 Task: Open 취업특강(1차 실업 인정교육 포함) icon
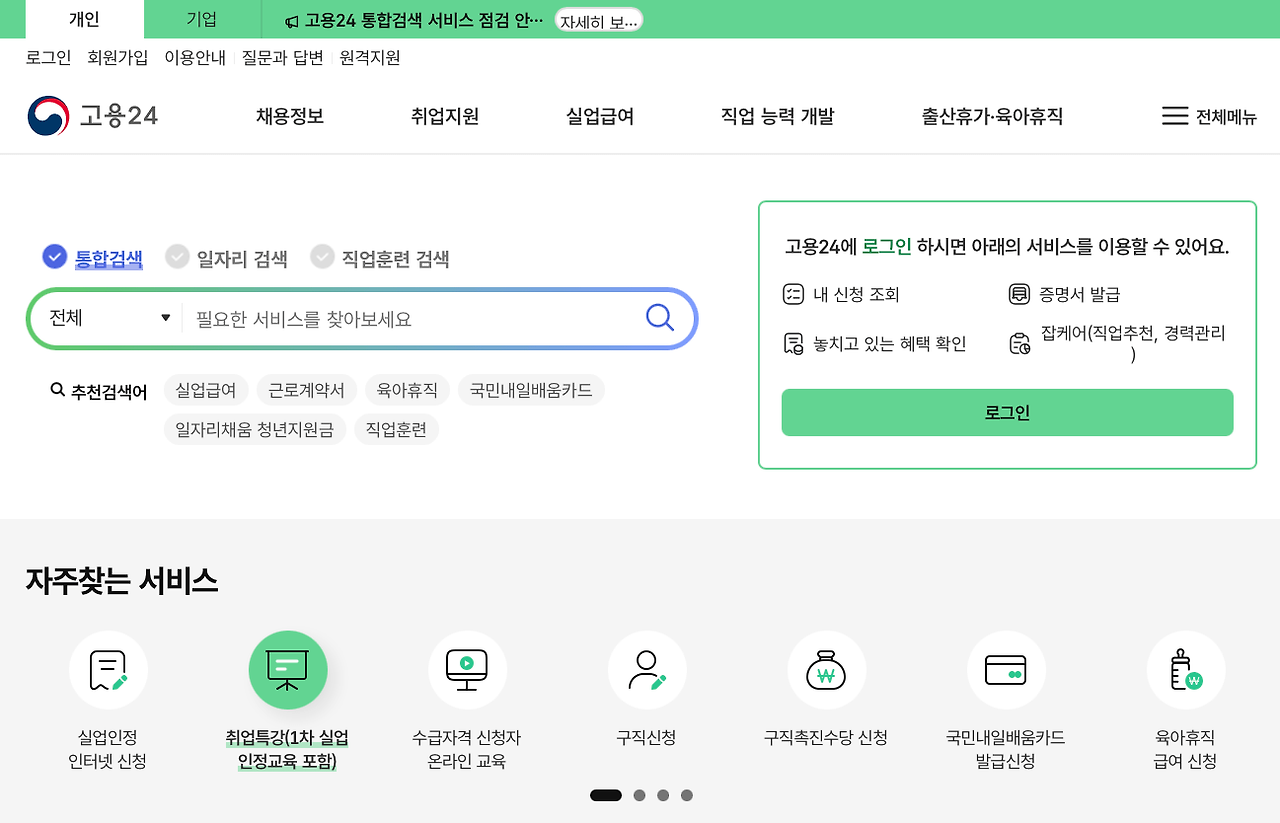pos(288,670)
